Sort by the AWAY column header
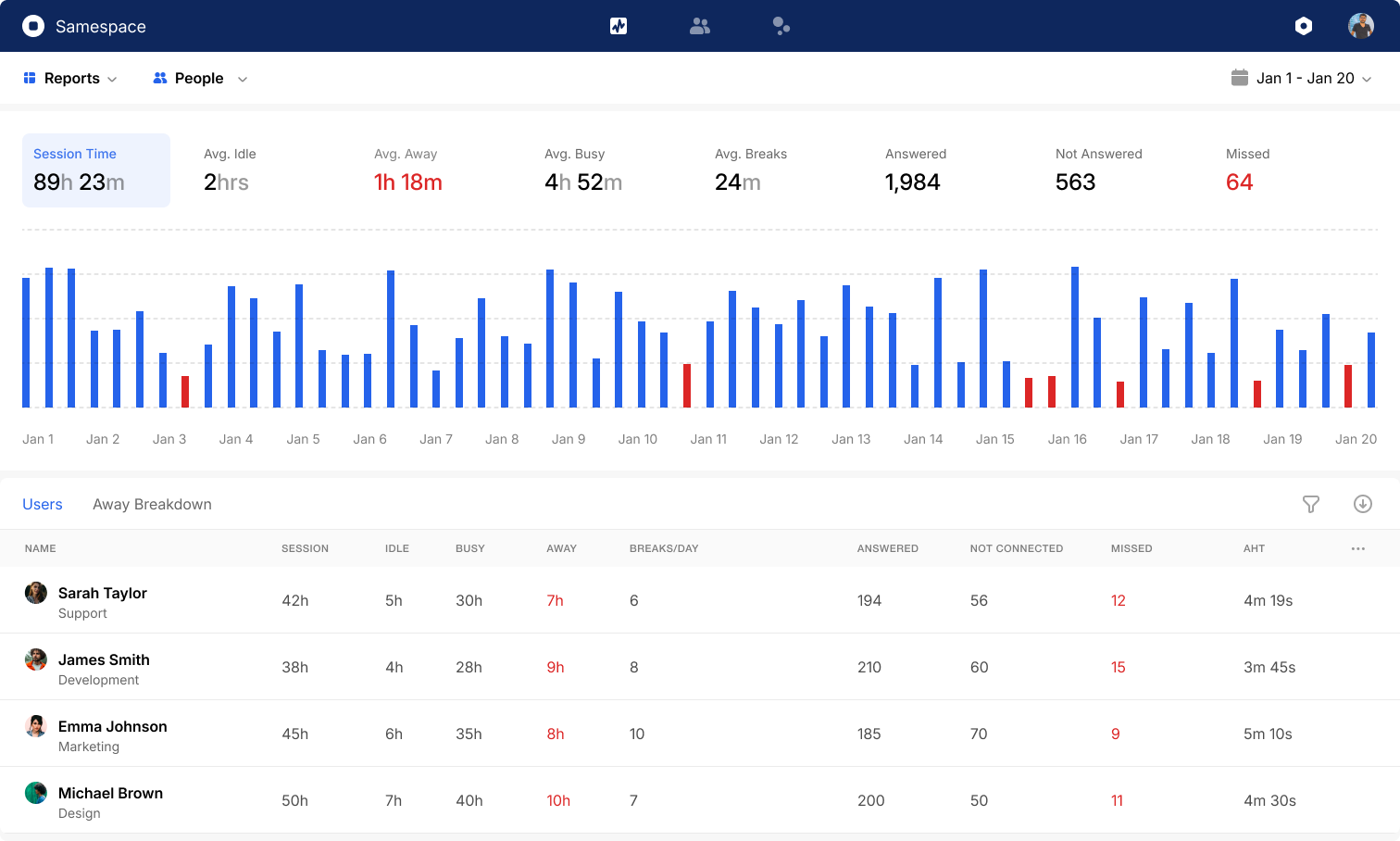Screen dimensions: 1400x841 561,548
